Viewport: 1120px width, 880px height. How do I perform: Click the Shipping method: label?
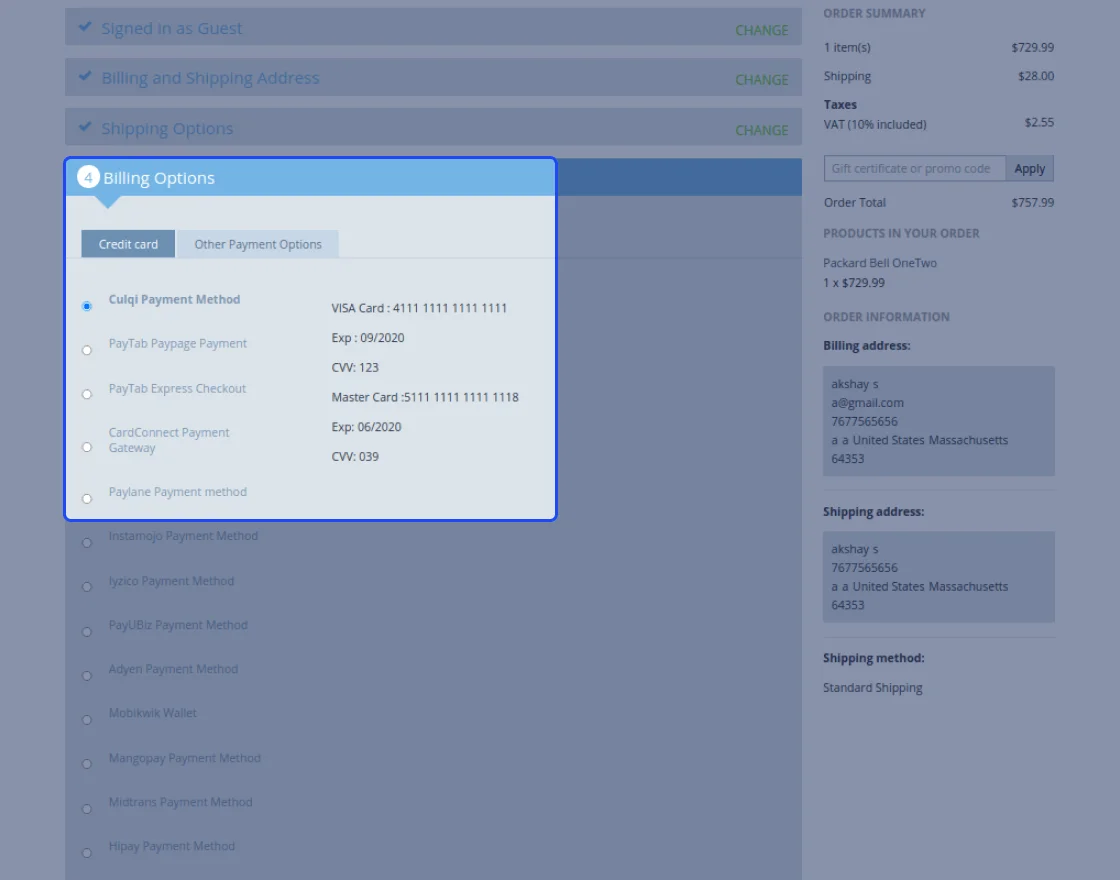[x=874, y=658]
